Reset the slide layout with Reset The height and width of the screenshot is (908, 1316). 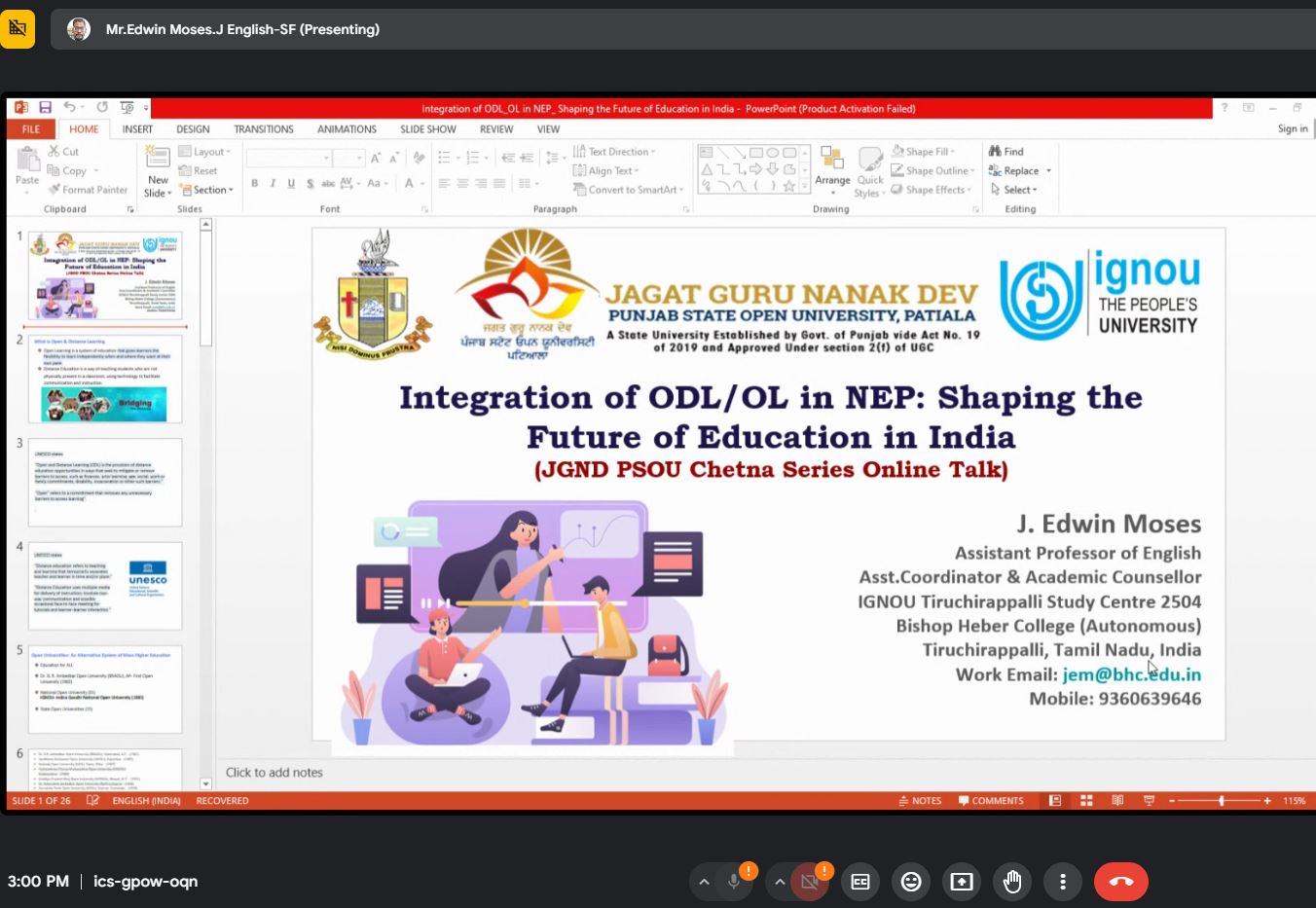199,171
